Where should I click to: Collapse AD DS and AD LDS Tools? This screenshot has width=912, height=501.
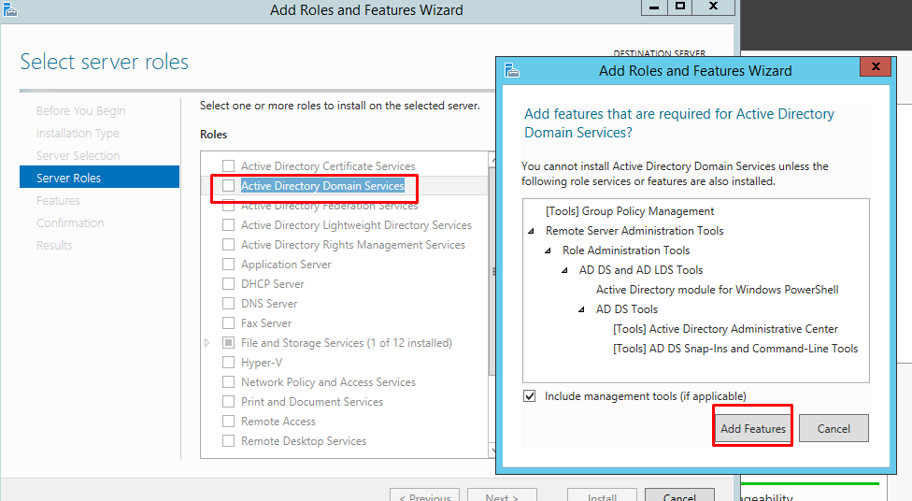pos(567,270)
